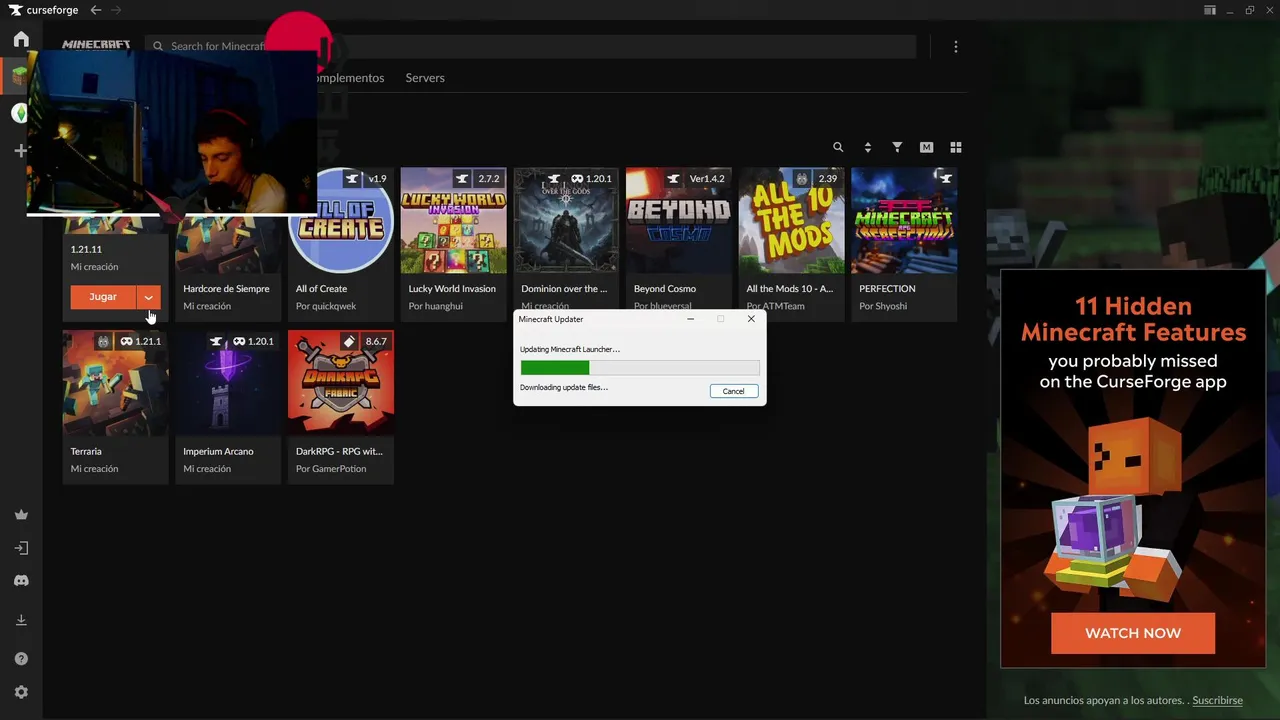Go to the CurseForge home icon in sidebar

pyautogui.click(x=21, y=40)
